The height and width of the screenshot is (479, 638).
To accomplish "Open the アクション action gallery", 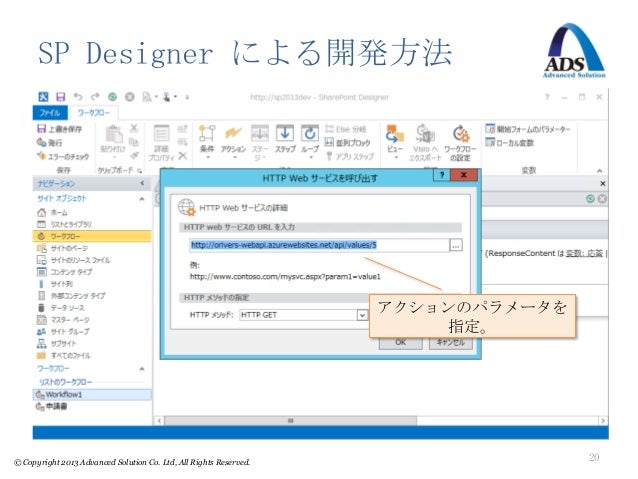I will pyautogui.click(x=234, y=142).
